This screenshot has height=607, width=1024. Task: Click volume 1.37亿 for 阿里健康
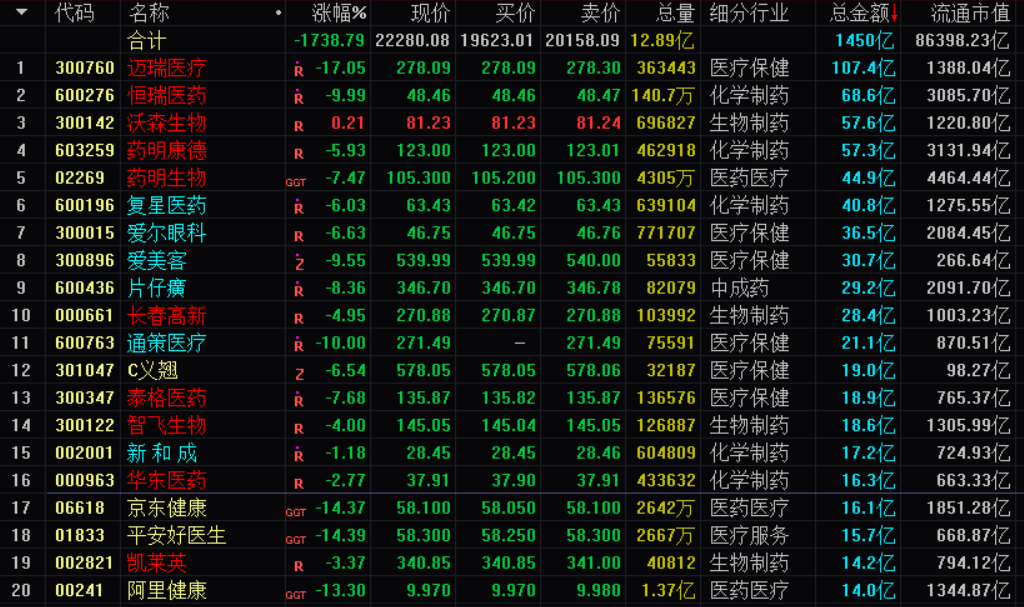(668, 591)
